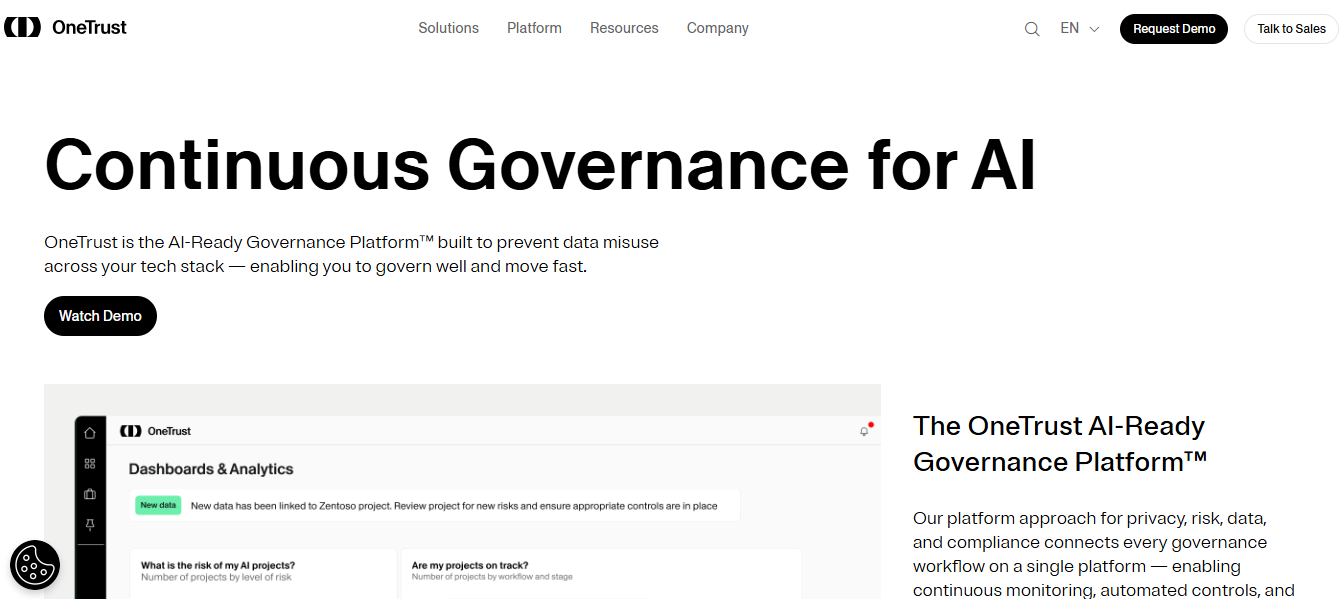This screenshot has width=1341, height=599.
Task: Click the pin icon in dashboard sidebar
Action: (90, 525)
